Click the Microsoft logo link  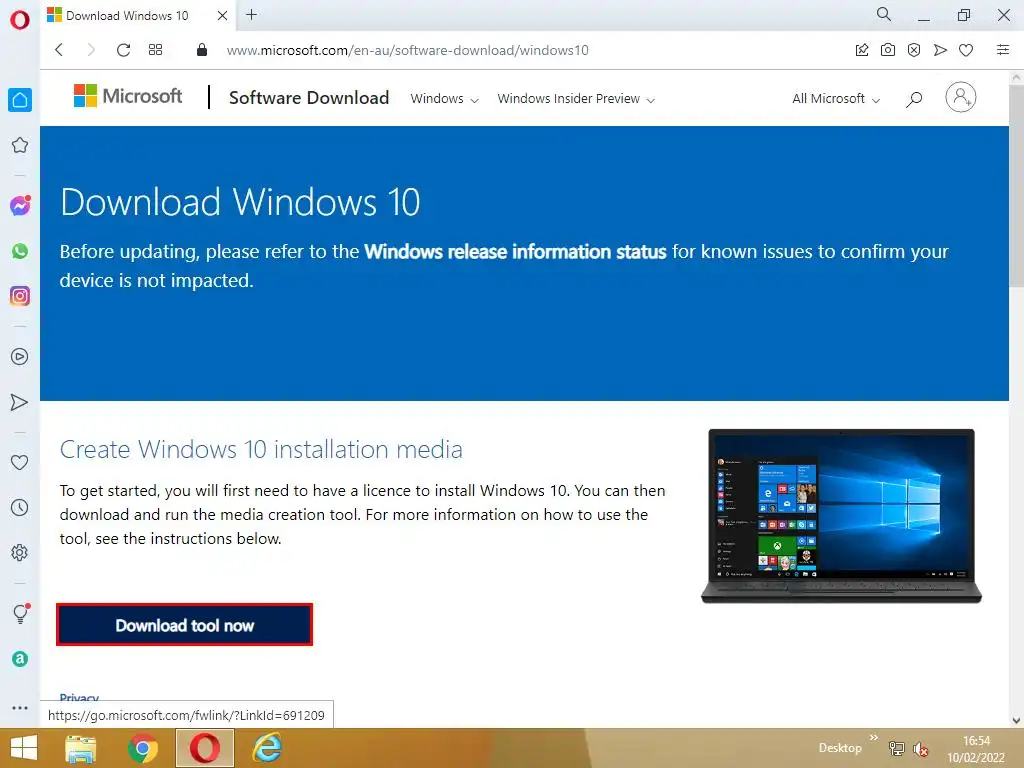click(128, 96)
